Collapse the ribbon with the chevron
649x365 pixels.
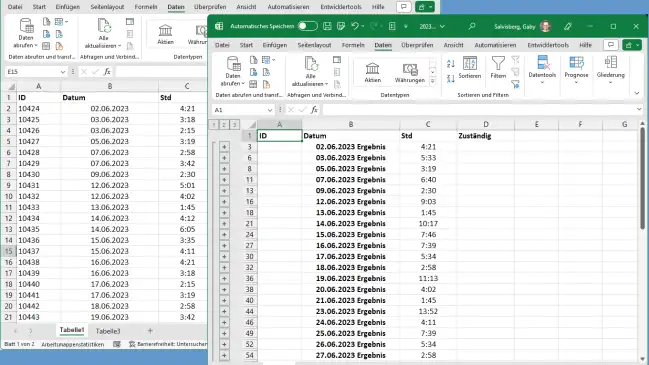pyautogui.click(x=637, y=93)
